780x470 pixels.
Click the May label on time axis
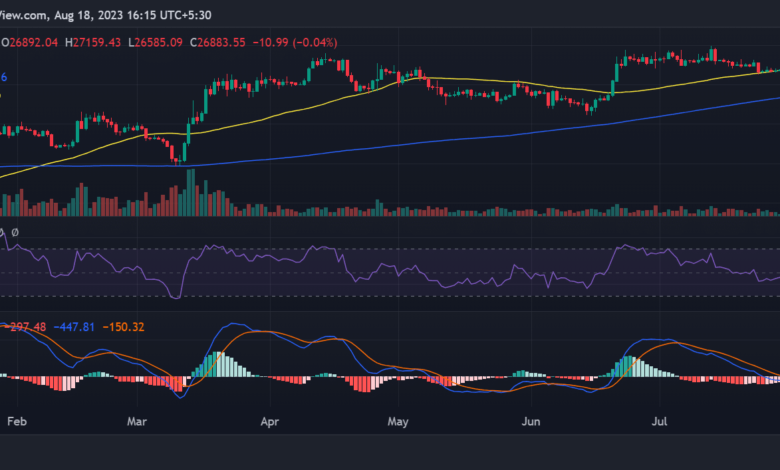[398, 423]
